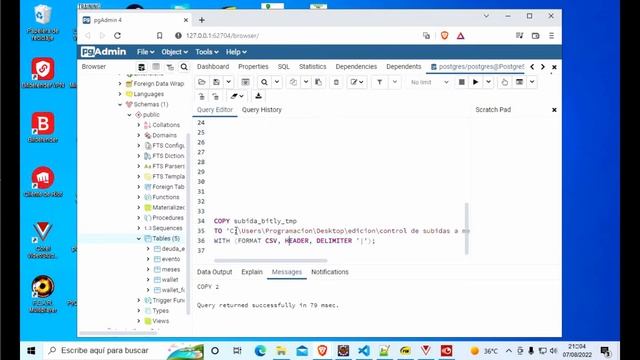The image size is (640, 360).
Task: Open the Object menu
Action: [x=174, y=52]
